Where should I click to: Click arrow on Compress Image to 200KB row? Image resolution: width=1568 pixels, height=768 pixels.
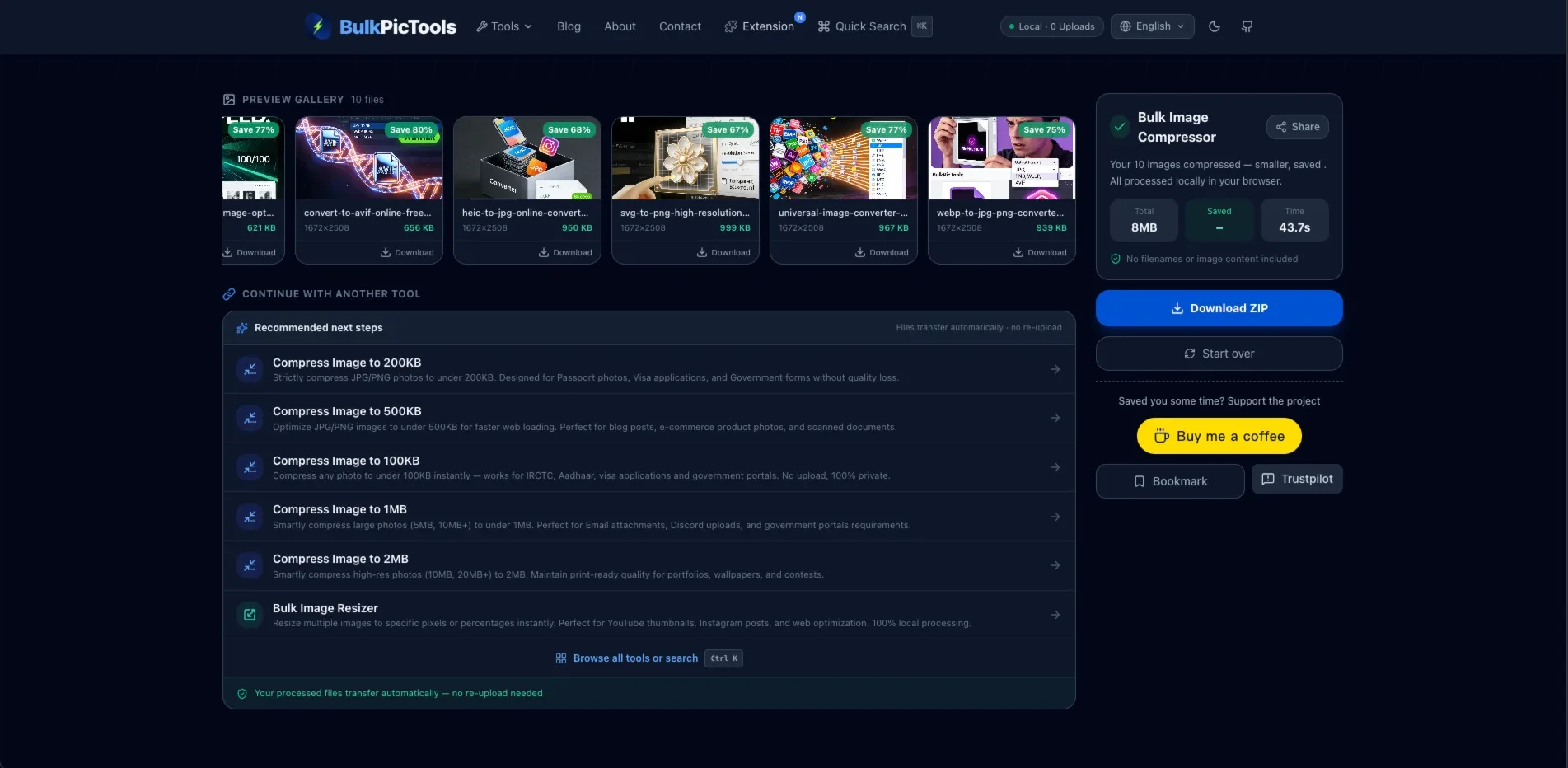[x=1055, y=369]
